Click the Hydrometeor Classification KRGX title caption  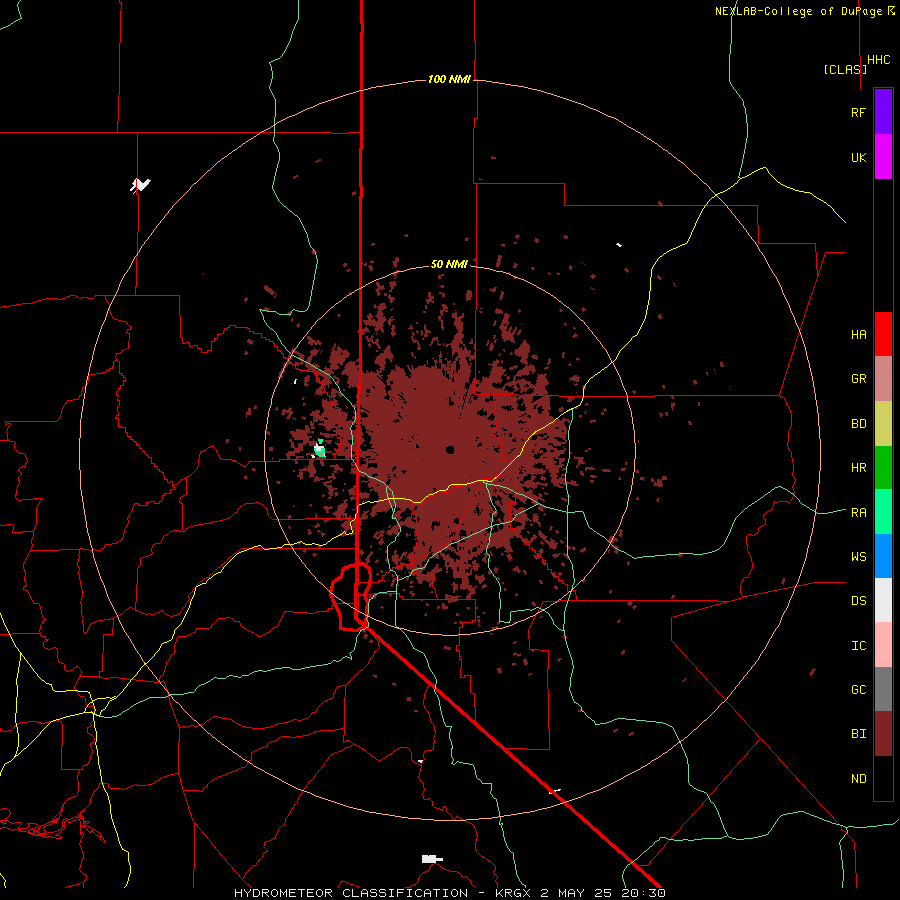coord(449,893)
